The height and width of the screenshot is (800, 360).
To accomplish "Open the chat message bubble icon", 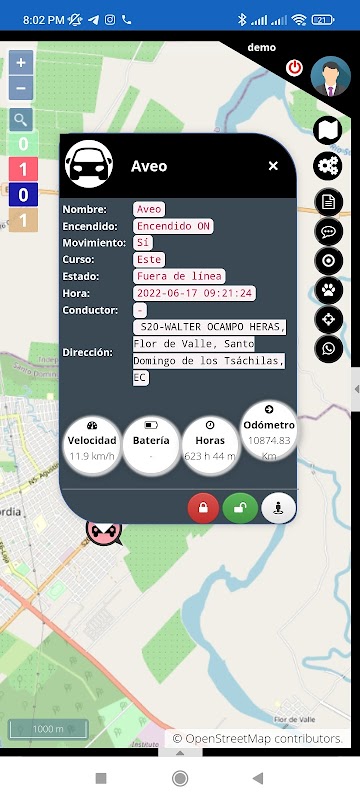I will (x=328, y=232).
